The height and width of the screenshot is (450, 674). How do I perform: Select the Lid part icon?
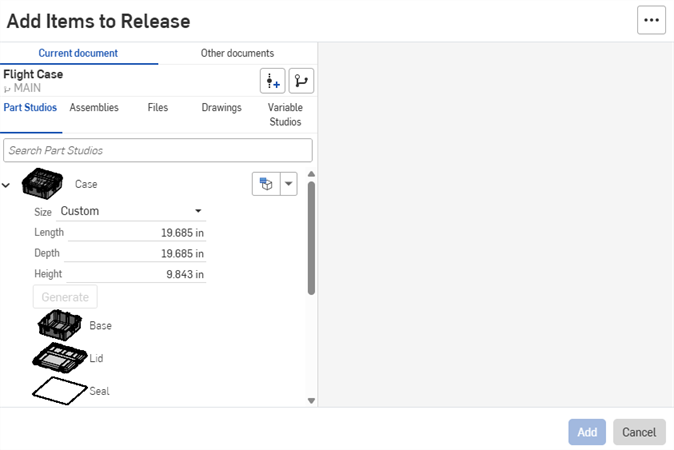click(x=59, y=358)
